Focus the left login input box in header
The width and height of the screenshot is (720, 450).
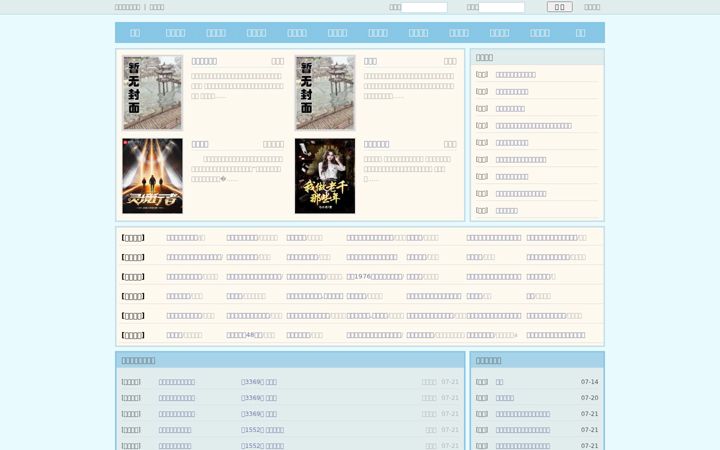click(x=424, y=7)
